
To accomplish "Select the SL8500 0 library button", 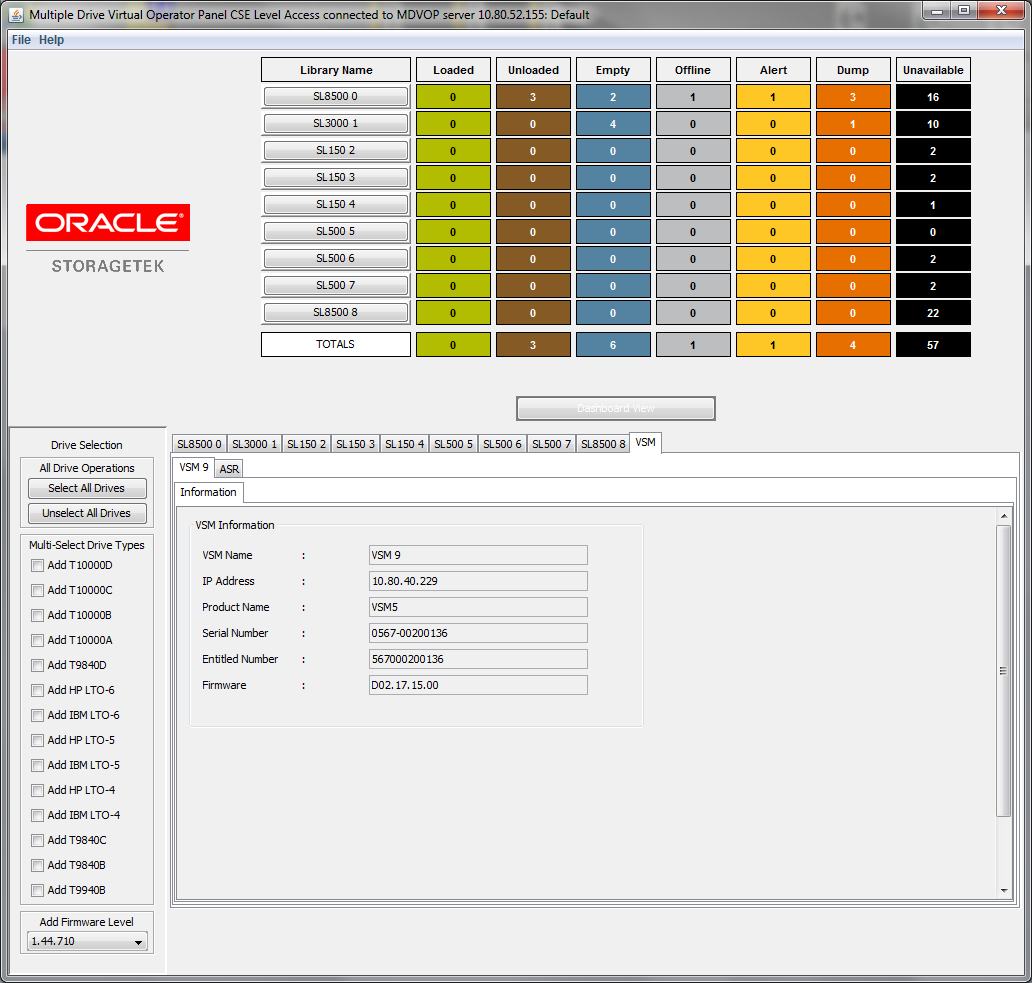I will (x=336, y=97).
